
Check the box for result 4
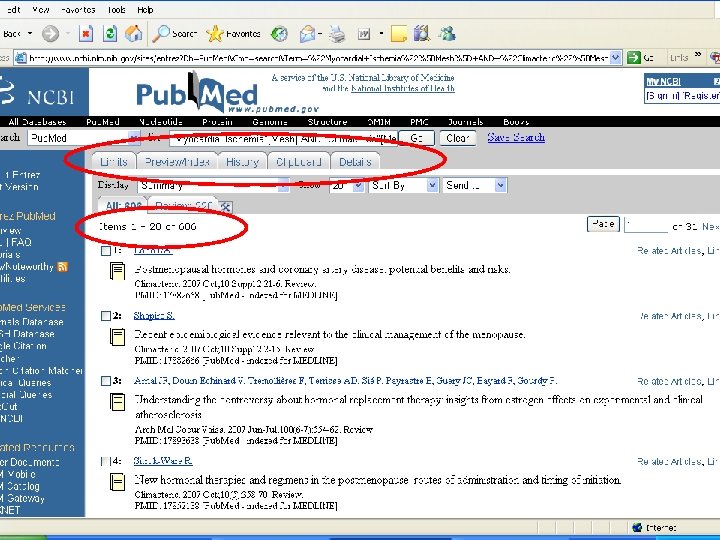pyautogui.click(x=106, y=461)
